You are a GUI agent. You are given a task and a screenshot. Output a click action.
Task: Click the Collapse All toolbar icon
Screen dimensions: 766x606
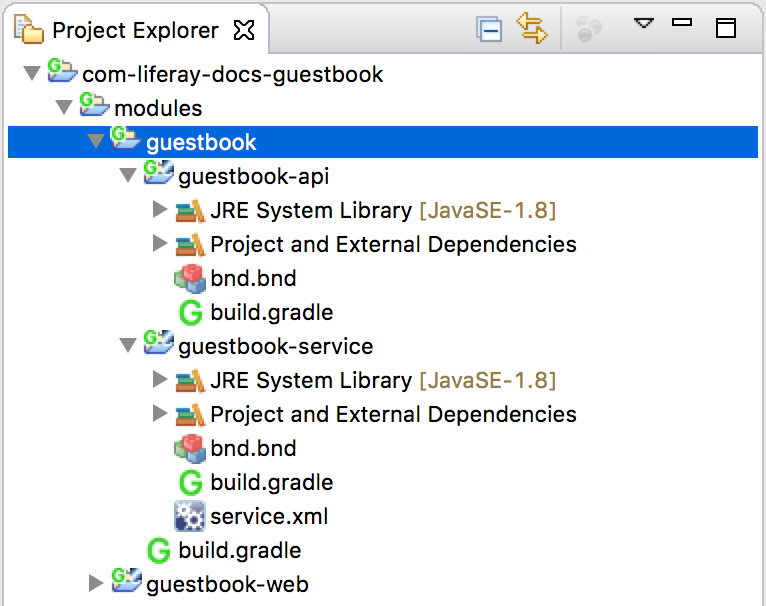click(x=489, y=29)
